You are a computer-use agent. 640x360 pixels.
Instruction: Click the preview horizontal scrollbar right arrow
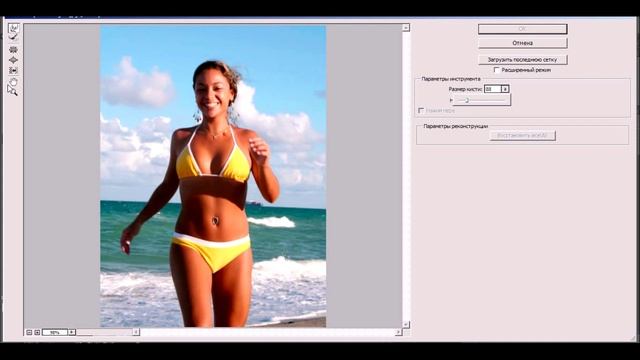pyautogui.click(x=398, y=332)
